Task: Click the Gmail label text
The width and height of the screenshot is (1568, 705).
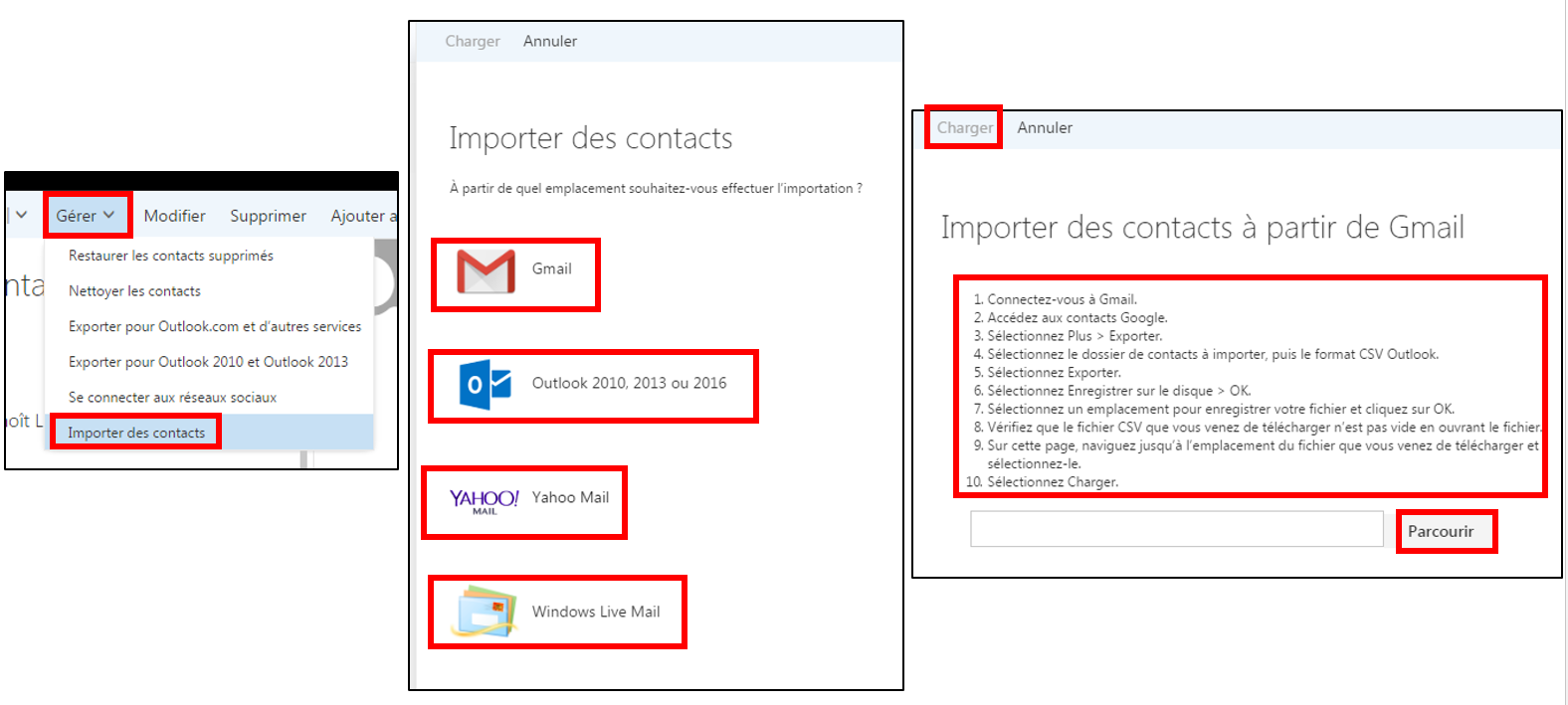Action: coord(552,268)
